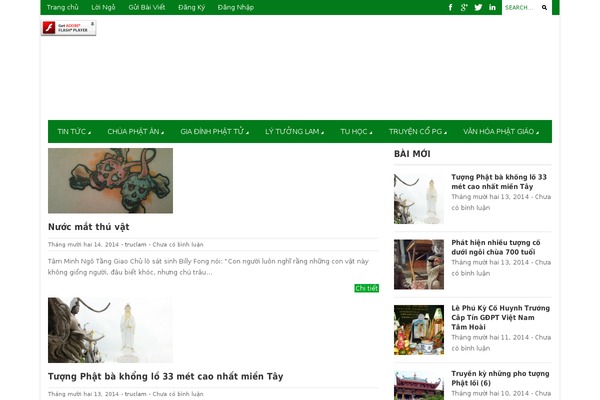Open Chưa có bình luận link under Nước mắt thú vật
Screen dimensions: 600x400
coord(178,244)
